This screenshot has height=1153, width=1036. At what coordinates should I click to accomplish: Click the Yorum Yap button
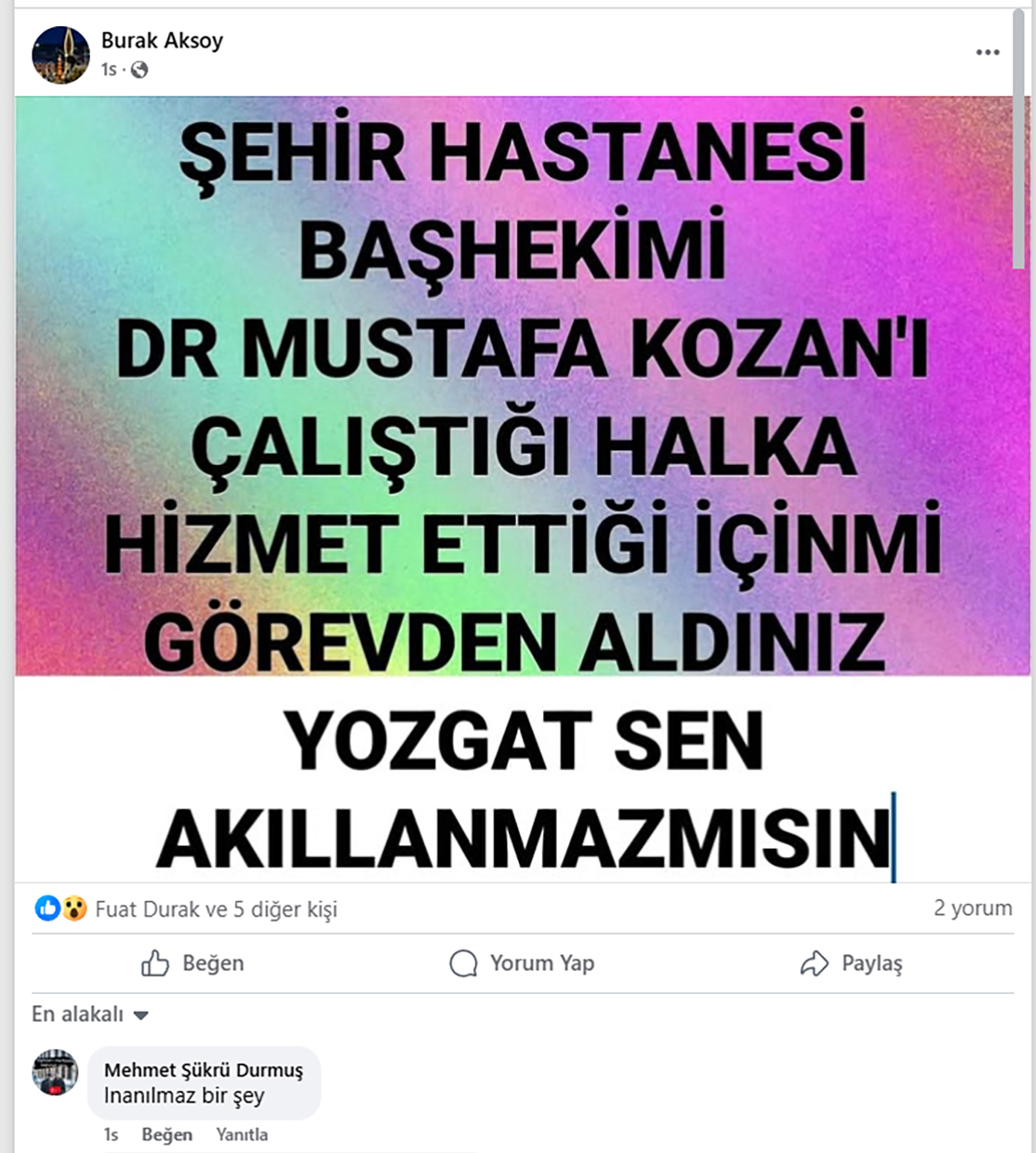[522, 963]
